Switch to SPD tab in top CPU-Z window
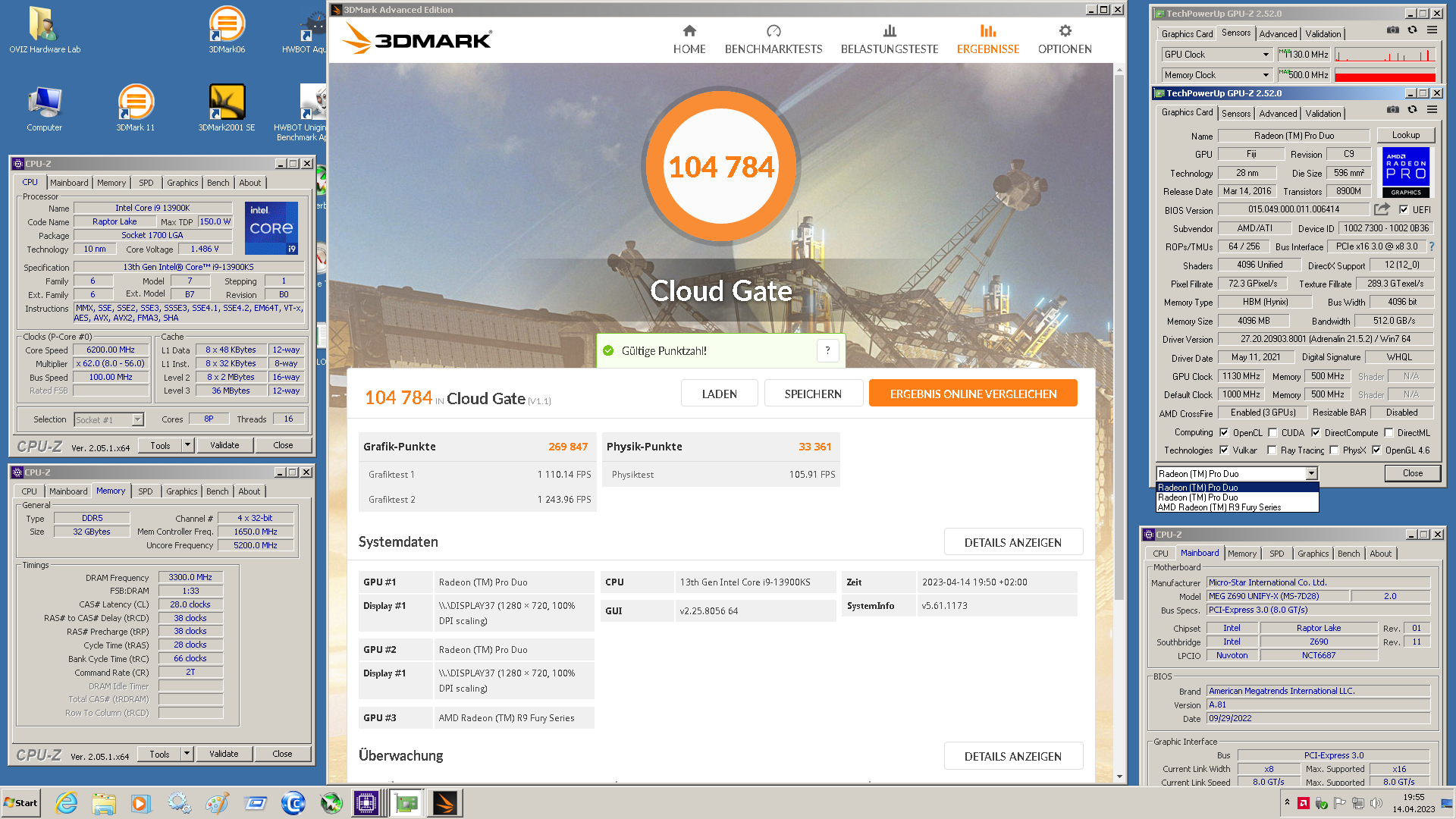1456x819 pixels. (146, 183)
